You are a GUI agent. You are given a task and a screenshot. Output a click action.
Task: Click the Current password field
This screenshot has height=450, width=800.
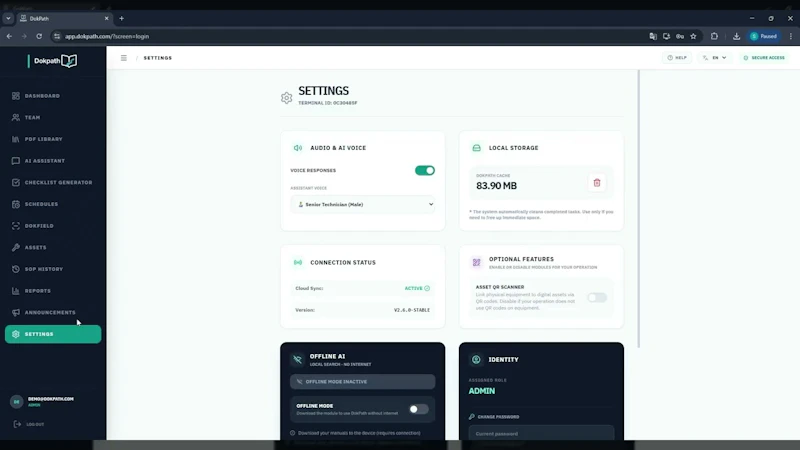tap(541, 434)
